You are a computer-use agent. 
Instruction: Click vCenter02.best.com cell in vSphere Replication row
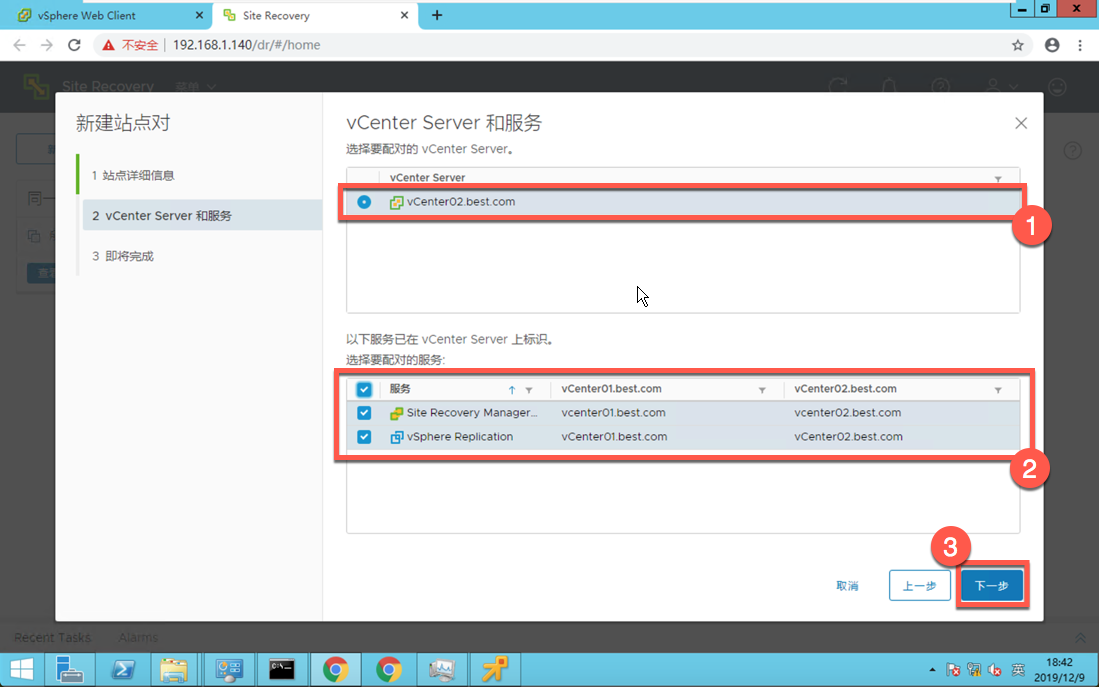pos(848,437)
